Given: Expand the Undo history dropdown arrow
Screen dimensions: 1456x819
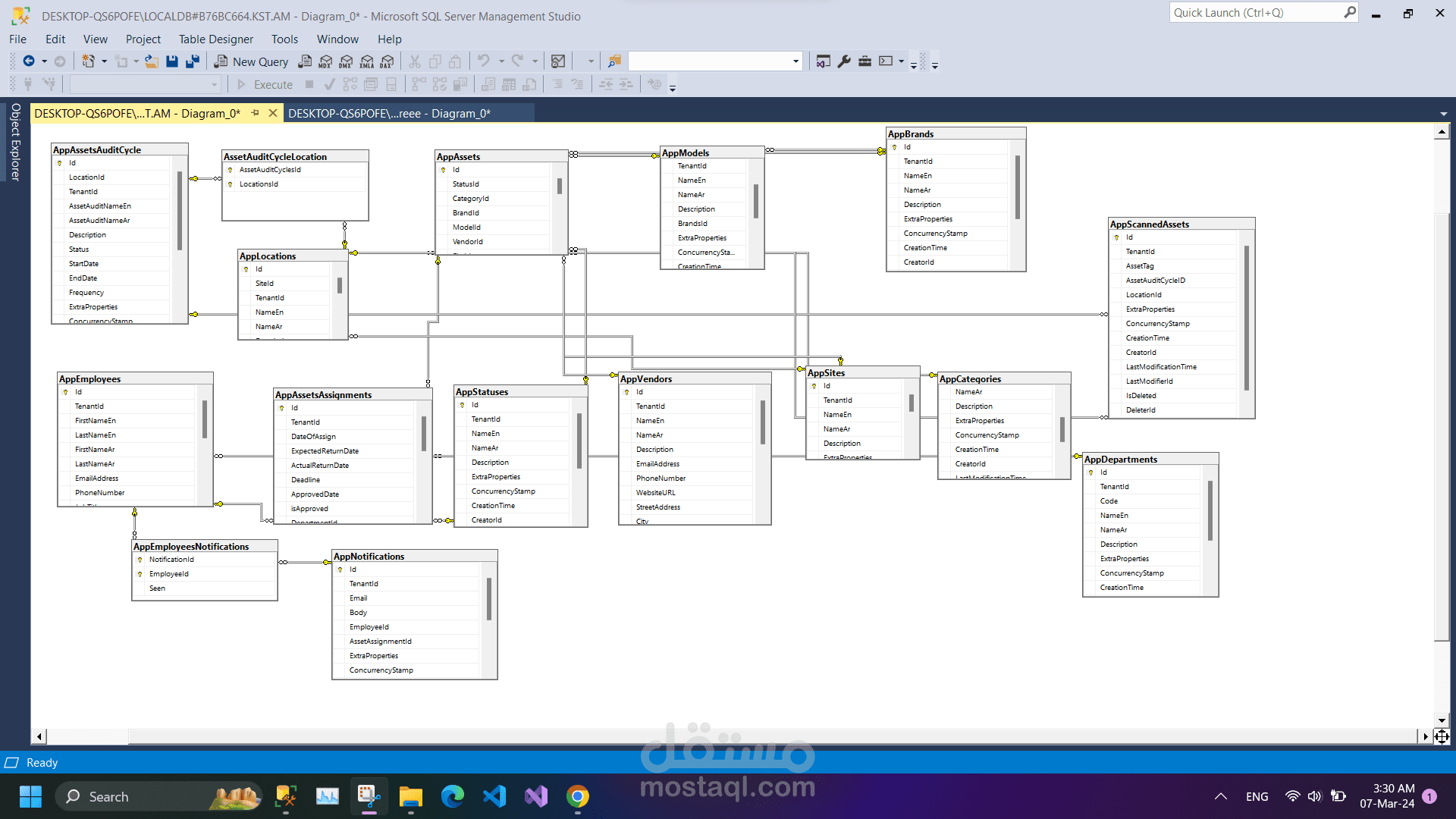Looking at the screenshot, I should pyautogui.click(x=501, y=61).
